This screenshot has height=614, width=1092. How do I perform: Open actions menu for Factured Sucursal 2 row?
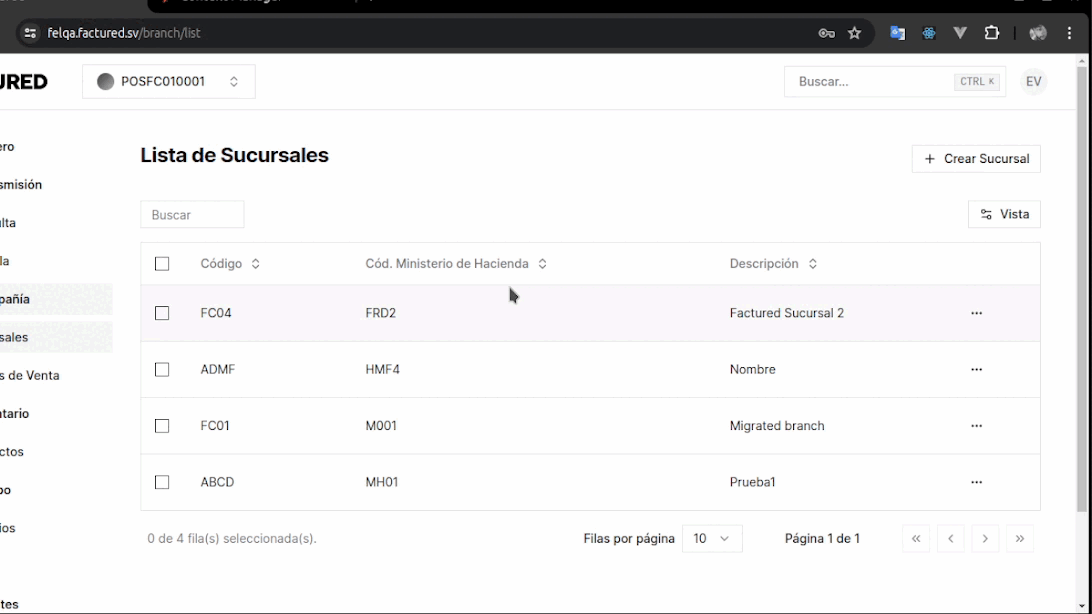tap(976, 313)
